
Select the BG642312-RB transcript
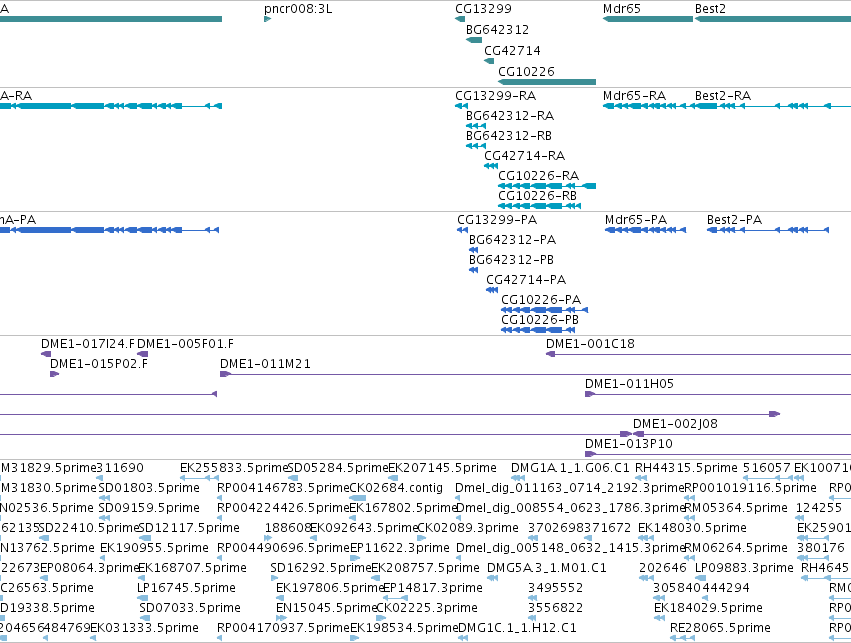[476, 146]
